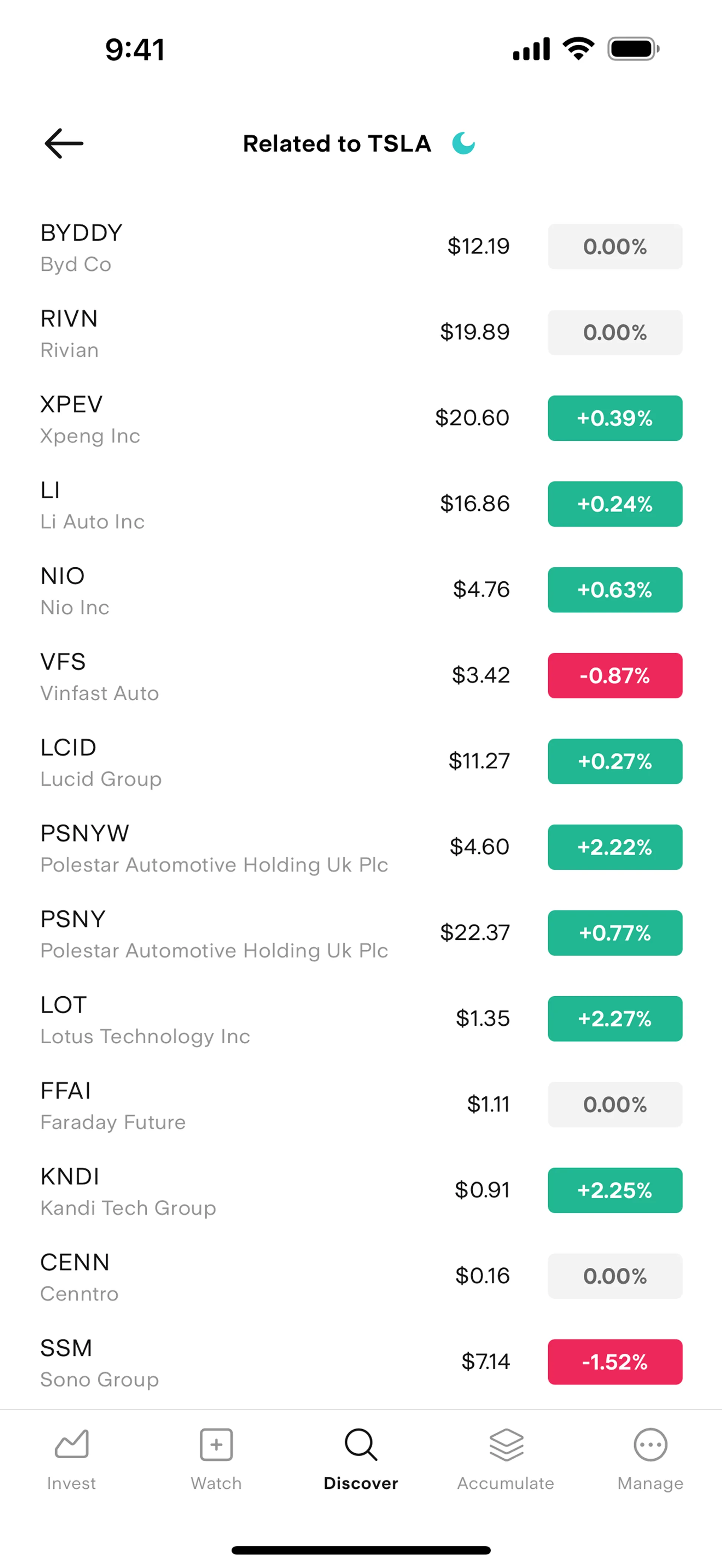
Task: Tap the teal moon icon beside title
Action: coord(463,144)
